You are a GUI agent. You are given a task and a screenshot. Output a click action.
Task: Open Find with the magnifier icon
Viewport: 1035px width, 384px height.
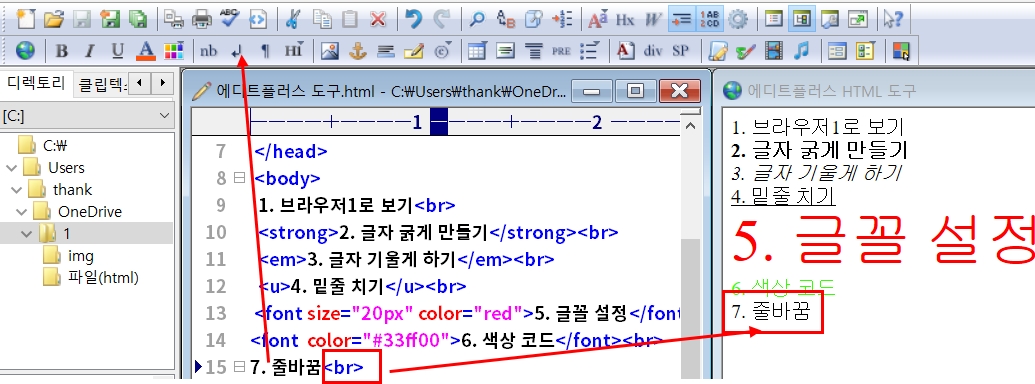pos(477,19)
